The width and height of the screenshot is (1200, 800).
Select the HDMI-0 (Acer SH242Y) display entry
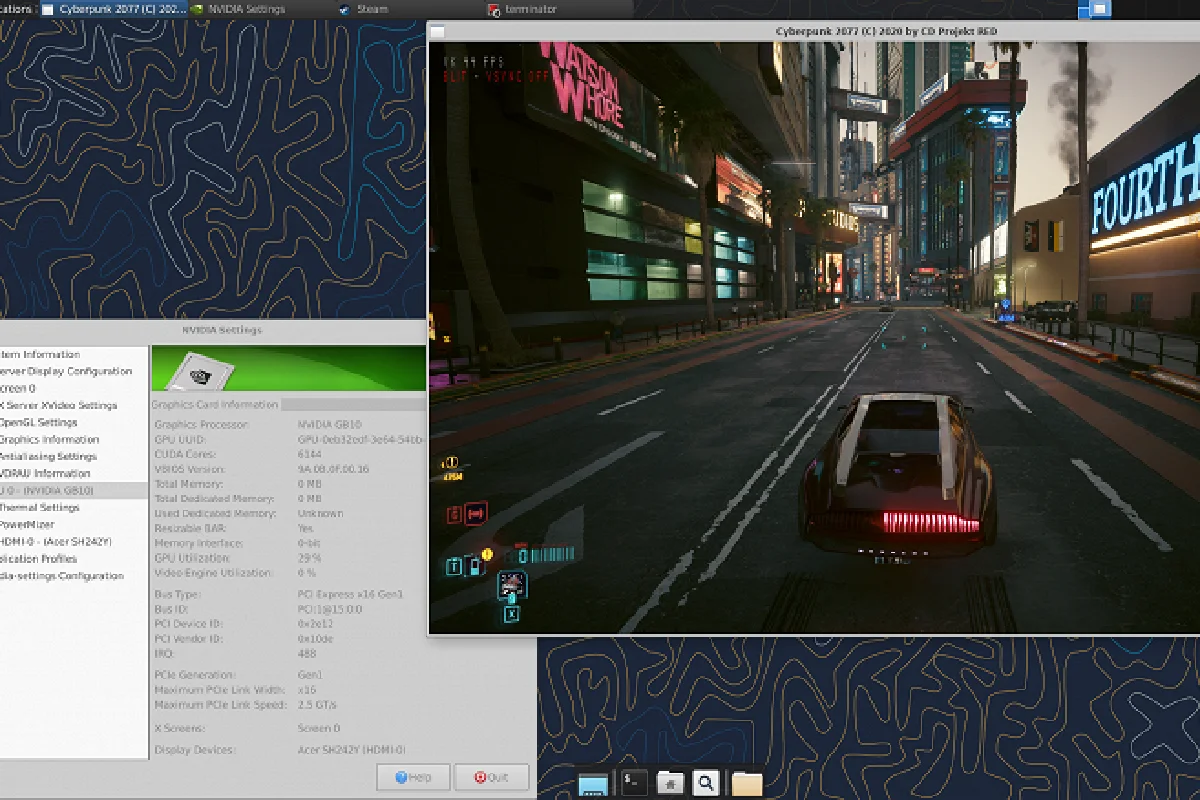click(56, 541)
